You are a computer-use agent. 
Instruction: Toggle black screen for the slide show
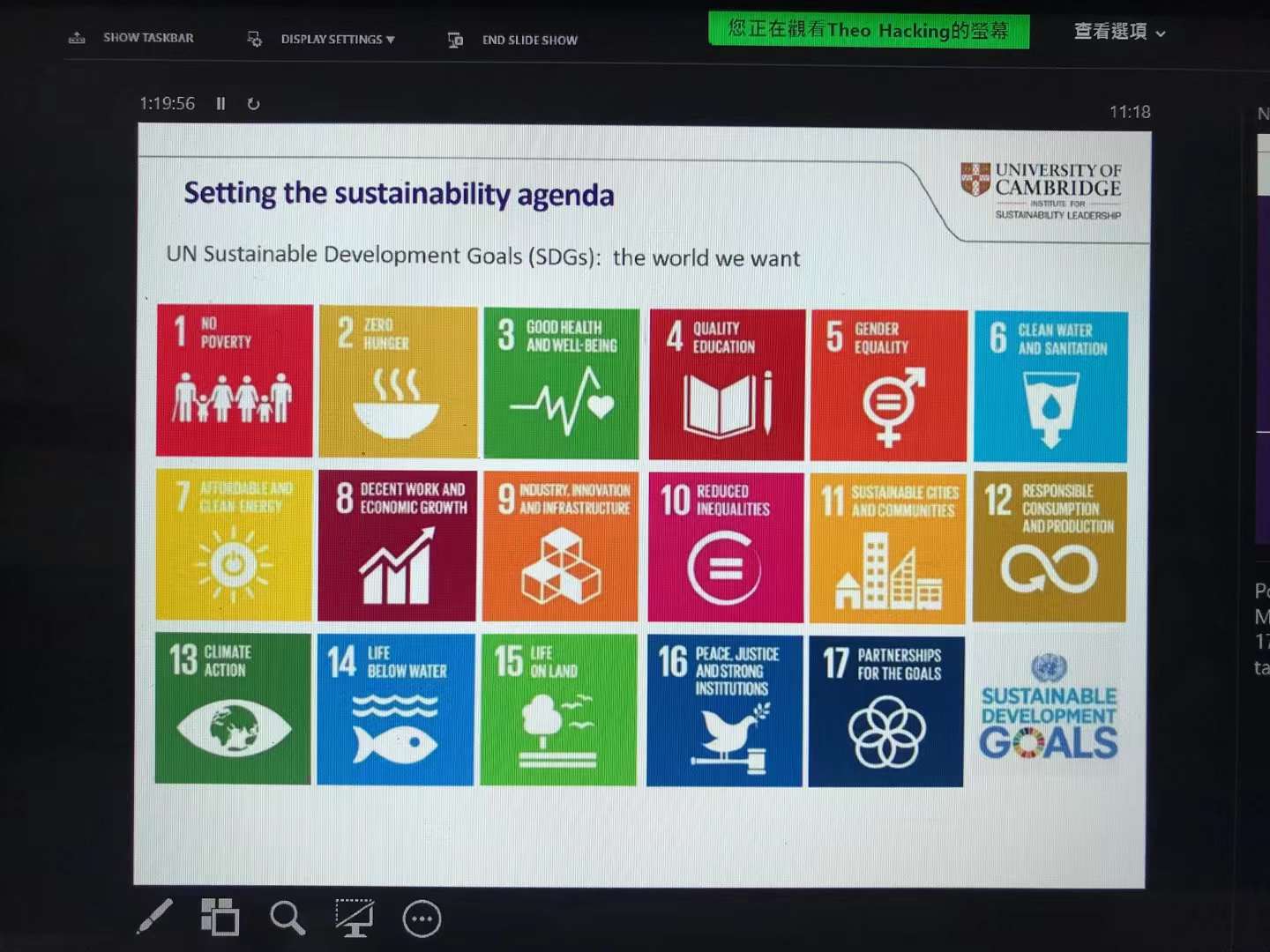(x=355, y=918)
